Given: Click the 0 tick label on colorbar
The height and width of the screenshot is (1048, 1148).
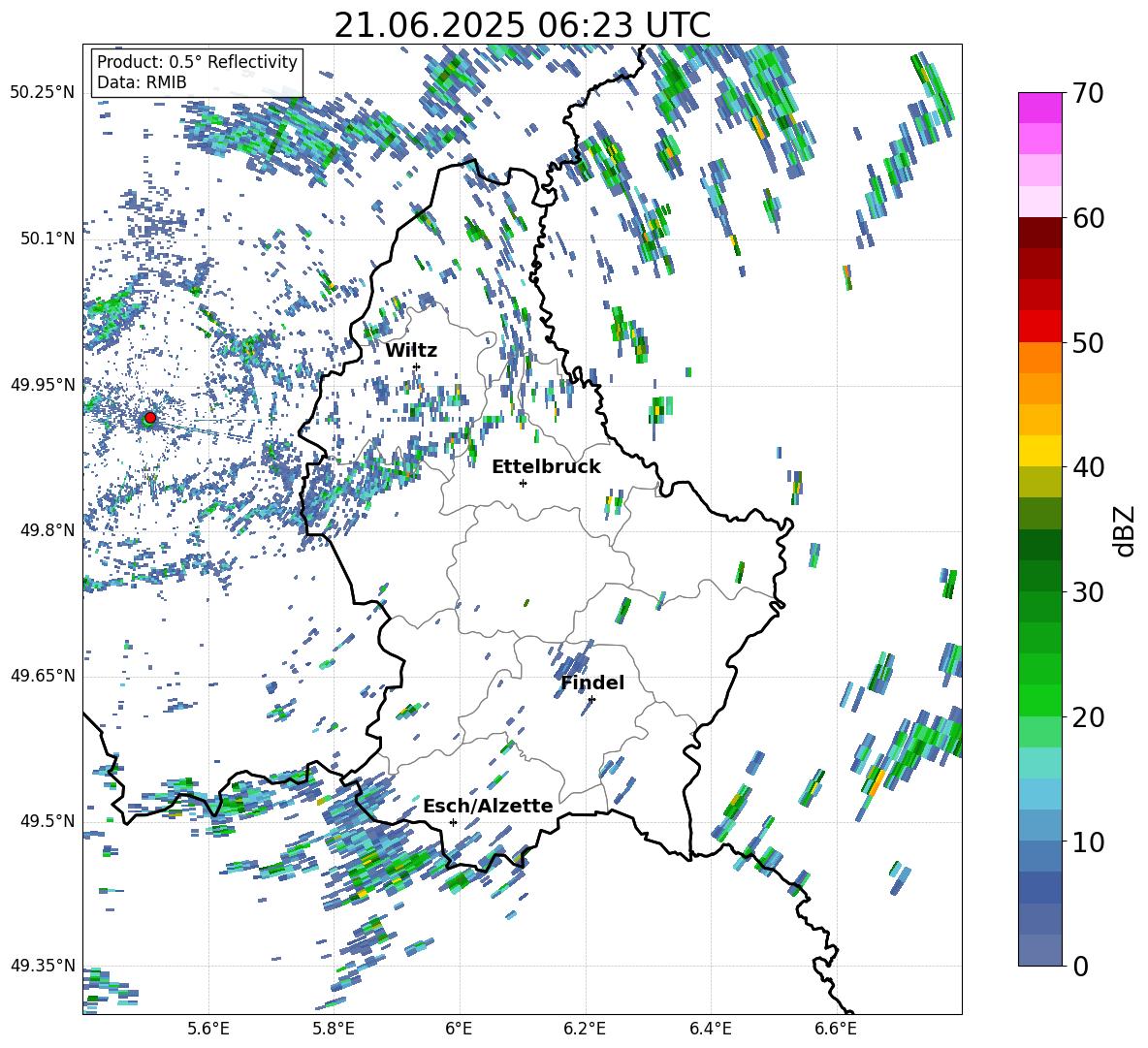Looking at the screenshot, I should click(x=1080, y=966).
